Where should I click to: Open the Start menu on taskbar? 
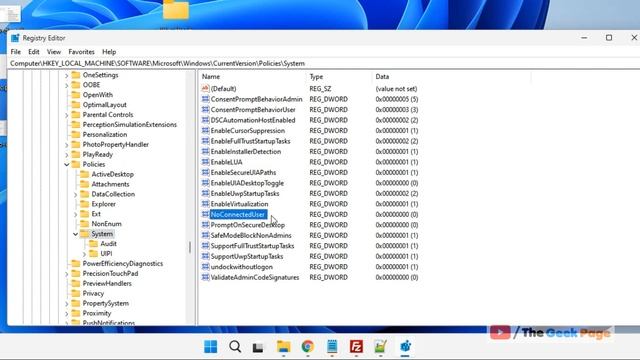pyautogui.click(x=211, y=347)
